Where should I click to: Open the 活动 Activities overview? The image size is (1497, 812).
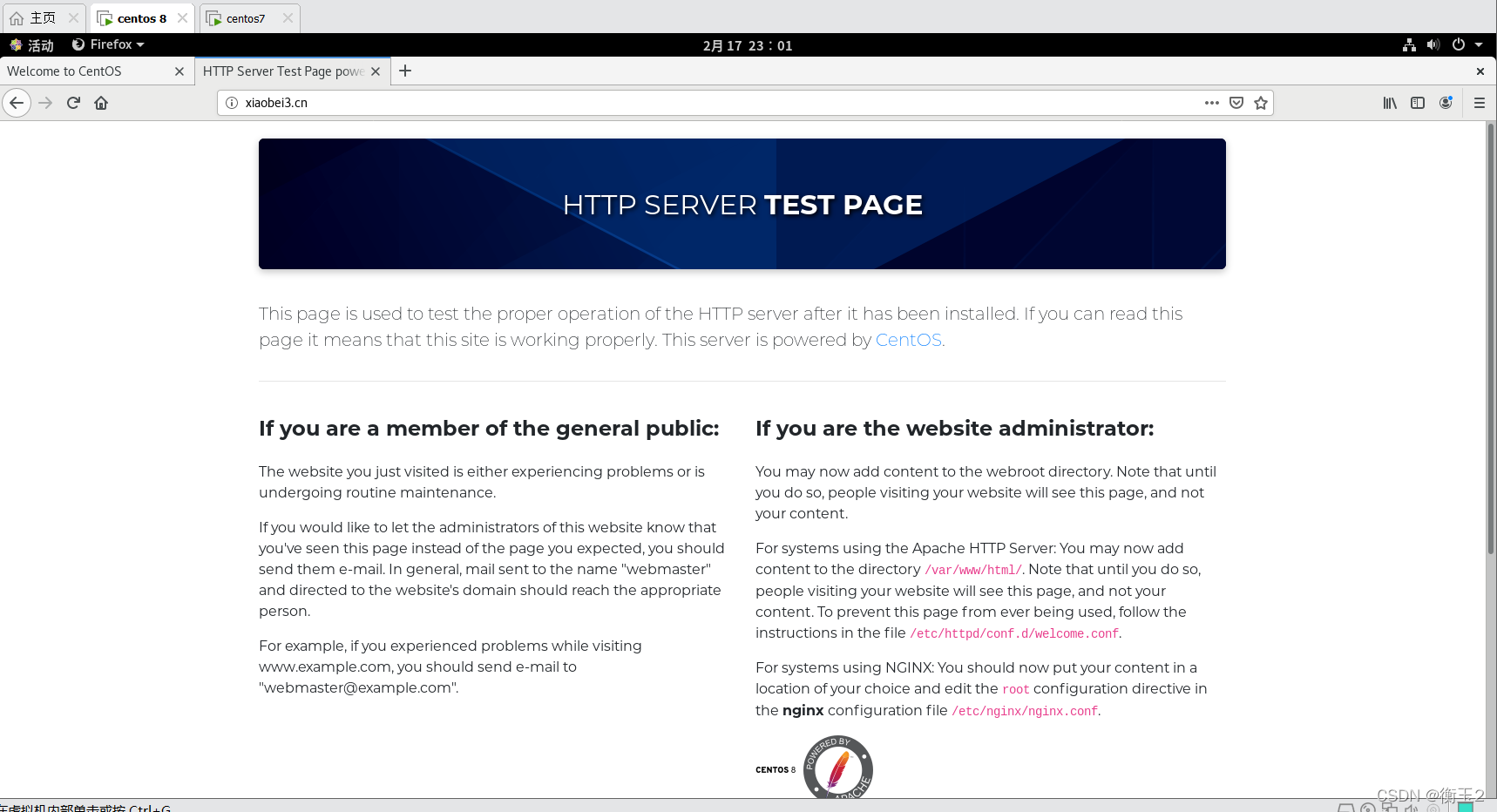click(32, 45)
